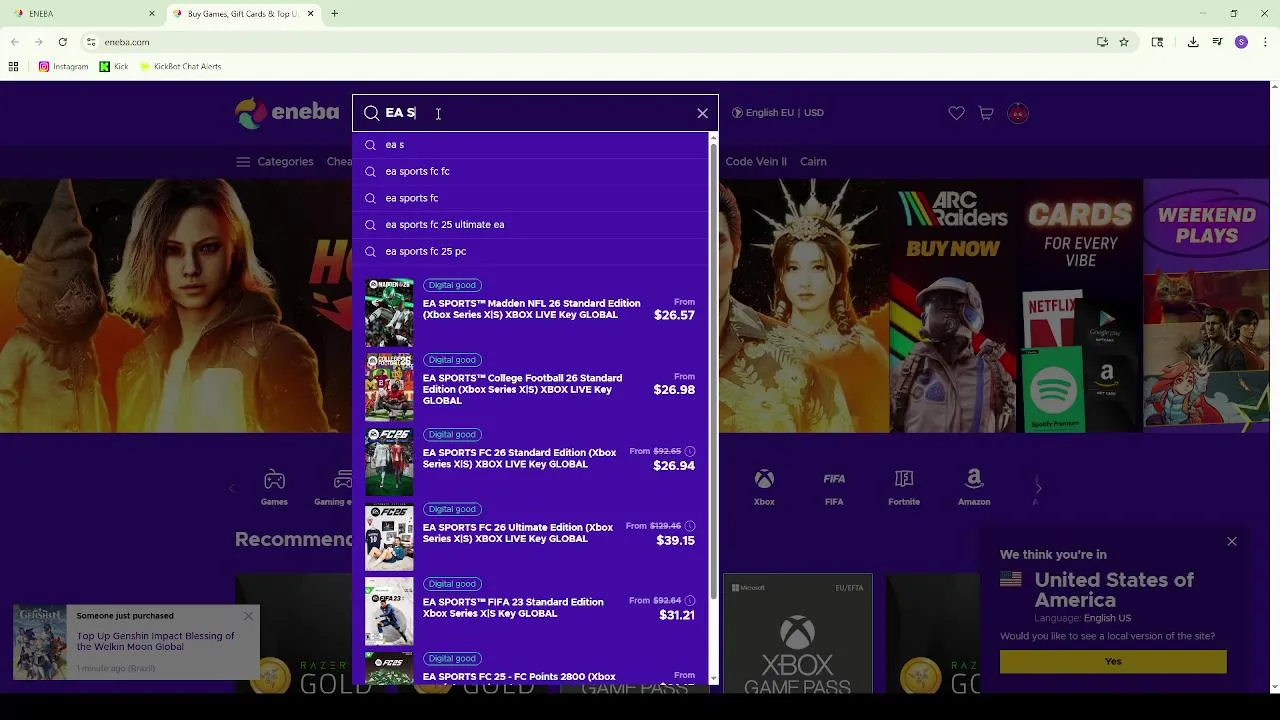
Task: Open the Weekend Plays banner
Action: (1207, 306)
